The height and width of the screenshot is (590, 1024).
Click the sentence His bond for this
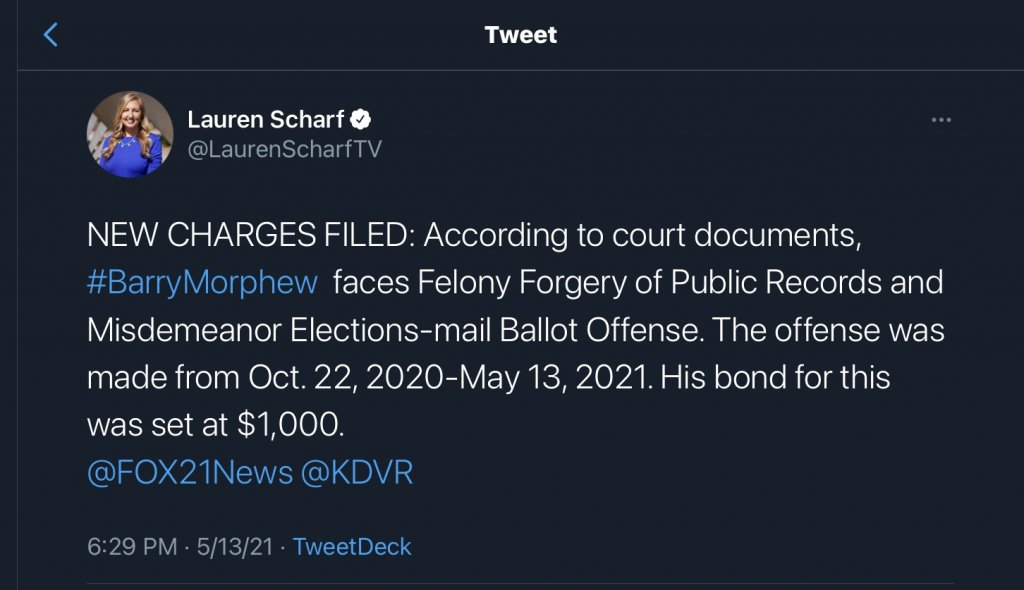(x=775, y=378)
